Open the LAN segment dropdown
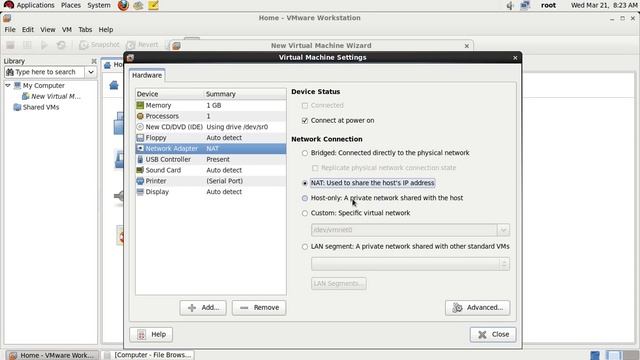The height and width of the screenshot is (360, 640). click(x=504, y=264)
